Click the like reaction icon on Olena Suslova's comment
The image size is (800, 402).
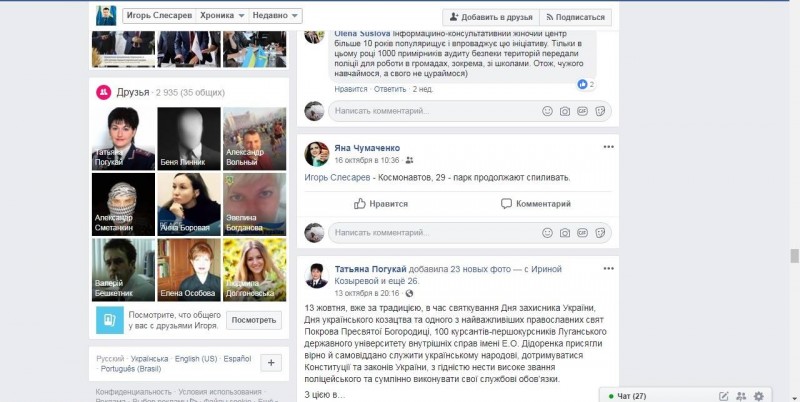(582, 85)
